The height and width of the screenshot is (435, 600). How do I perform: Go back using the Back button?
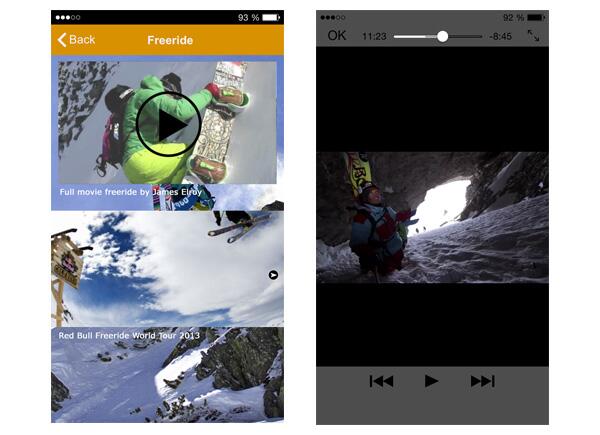[76, 40]
